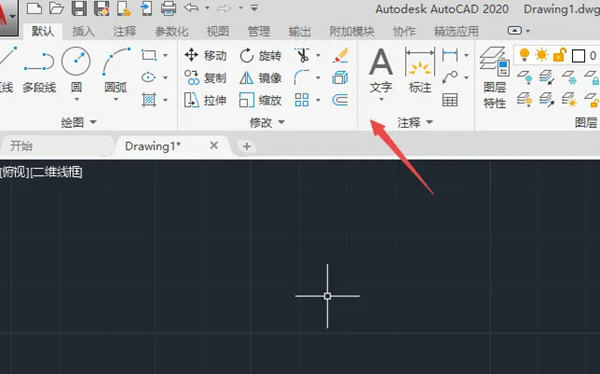Save the drawing with the Save icon

click(79, 8)
